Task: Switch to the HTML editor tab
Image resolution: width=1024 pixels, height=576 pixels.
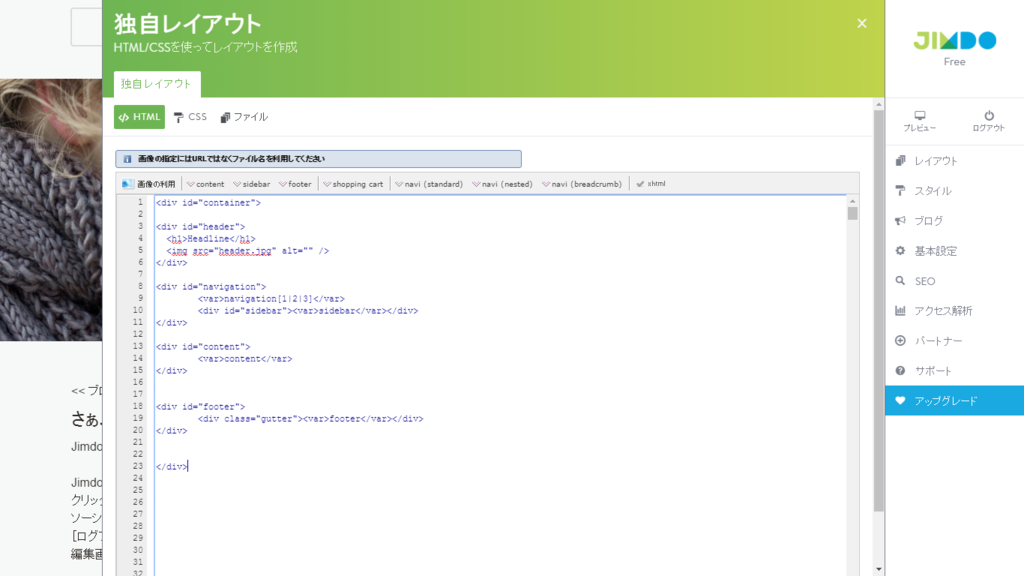Action: click(139, 117)
